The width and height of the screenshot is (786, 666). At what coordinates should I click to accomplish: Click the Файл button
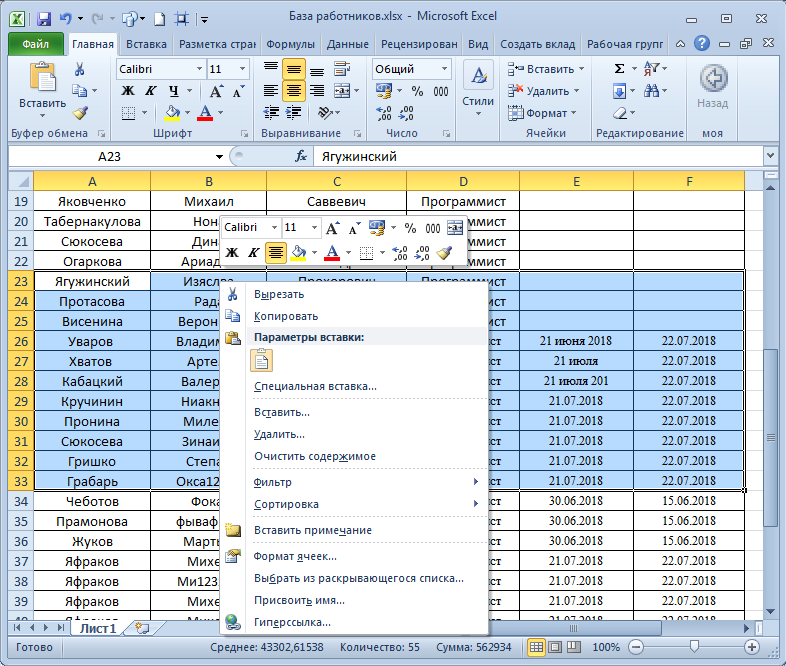point(35,44)
